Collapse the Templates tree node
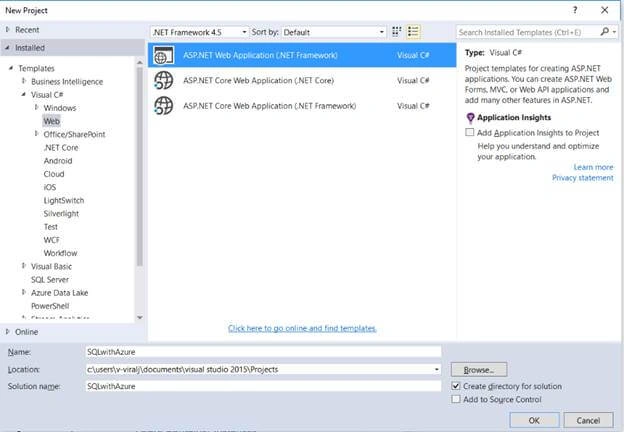Image resolution: width=624 pixels, height=432 pixels. (x=11, y=68)
